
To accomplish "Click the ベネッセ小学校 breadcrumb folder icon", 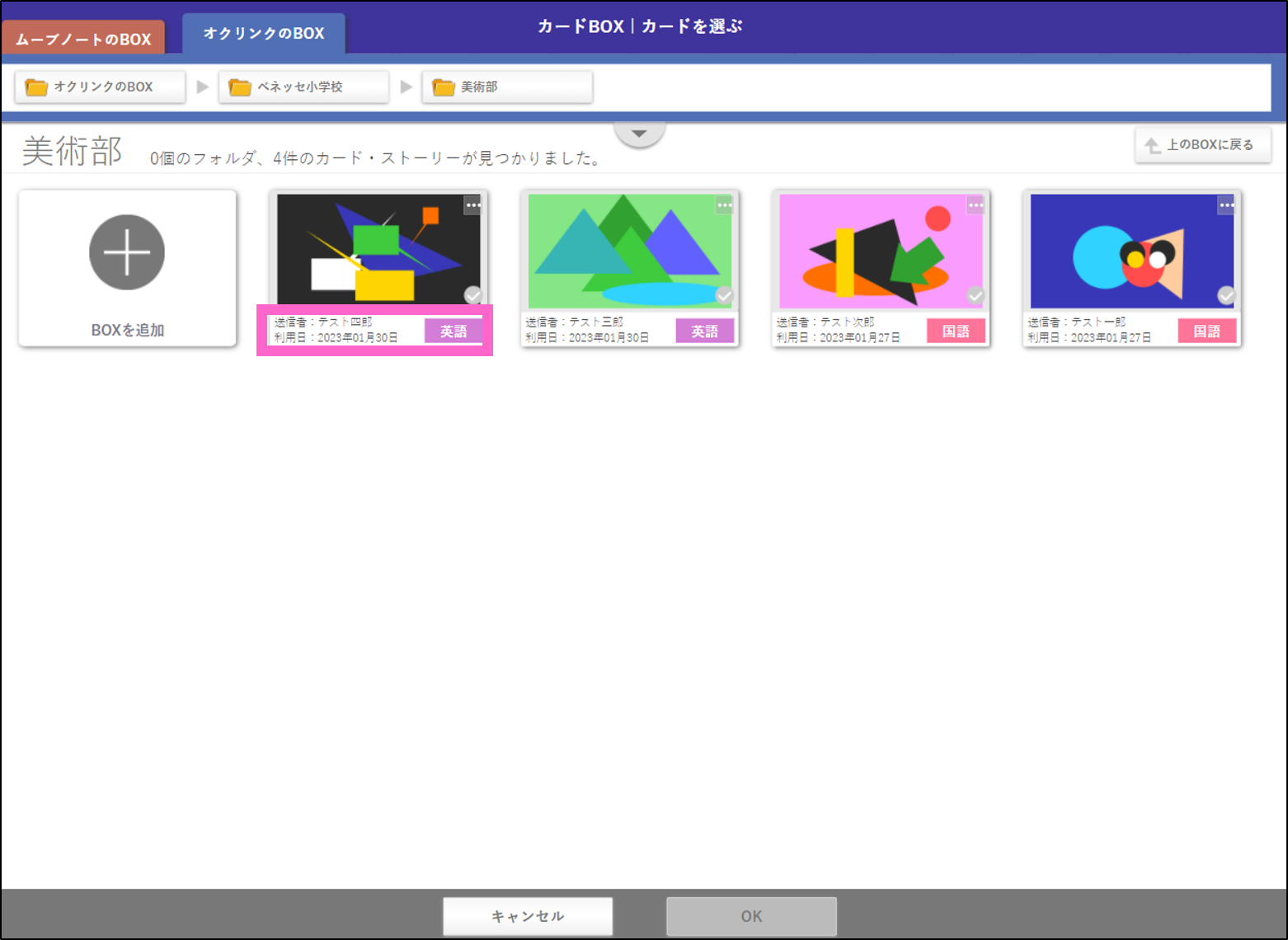I will click(x=240, y=87).
